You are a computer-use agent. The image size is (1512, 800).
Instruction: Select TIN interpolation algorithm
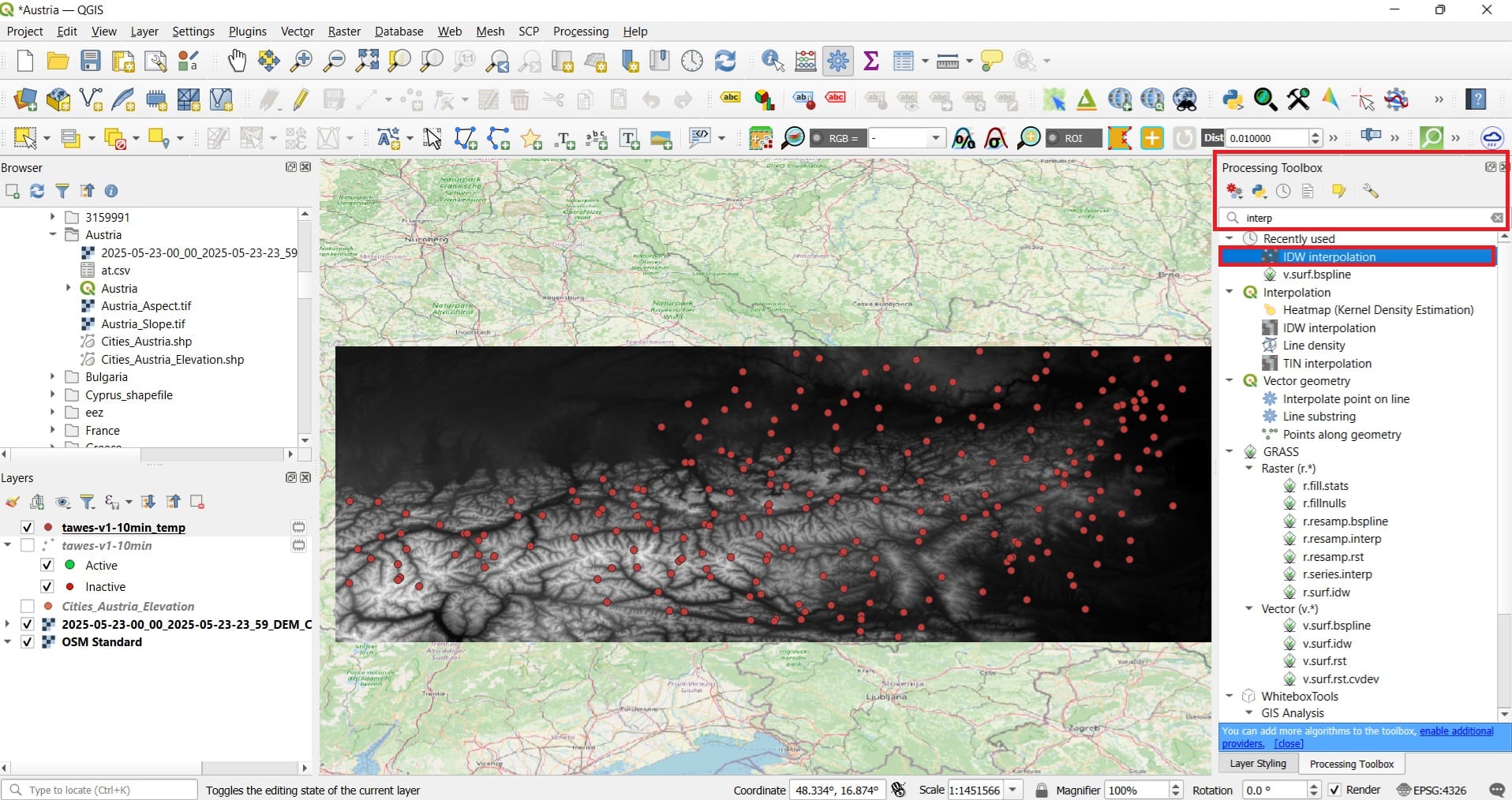(1327, 363)
